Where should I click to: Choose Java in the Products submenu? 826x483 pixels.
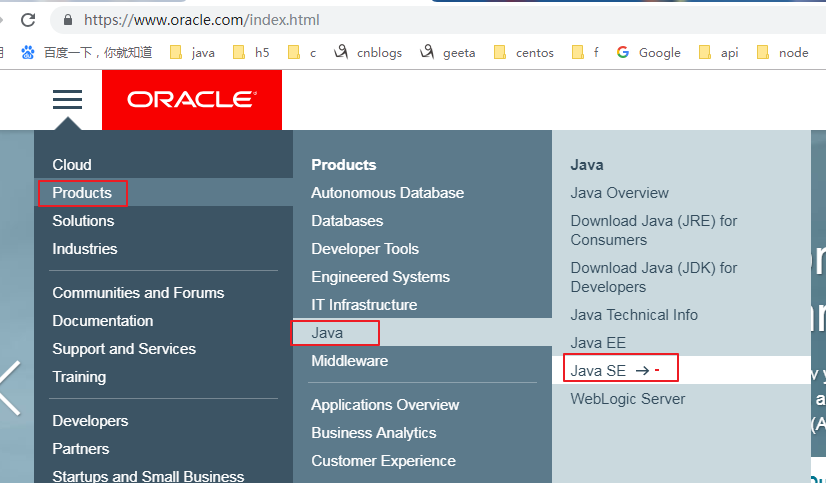[x=327, y=333]
